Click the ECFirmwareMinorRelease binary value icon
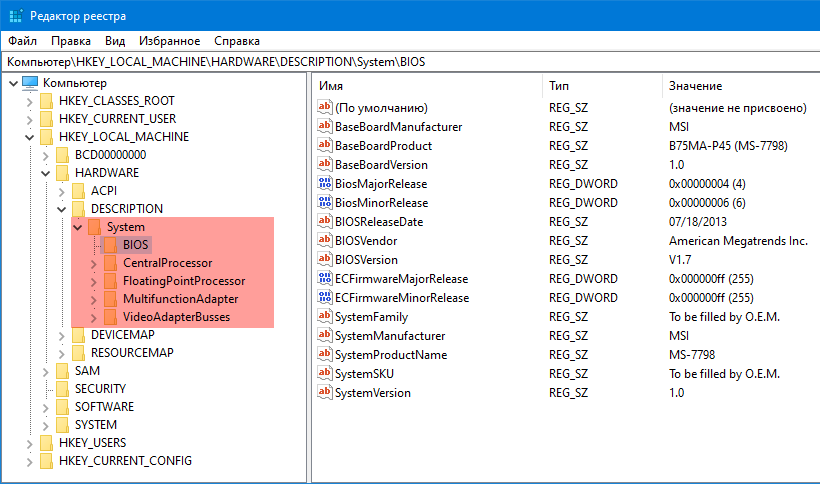 pos(324,298)
